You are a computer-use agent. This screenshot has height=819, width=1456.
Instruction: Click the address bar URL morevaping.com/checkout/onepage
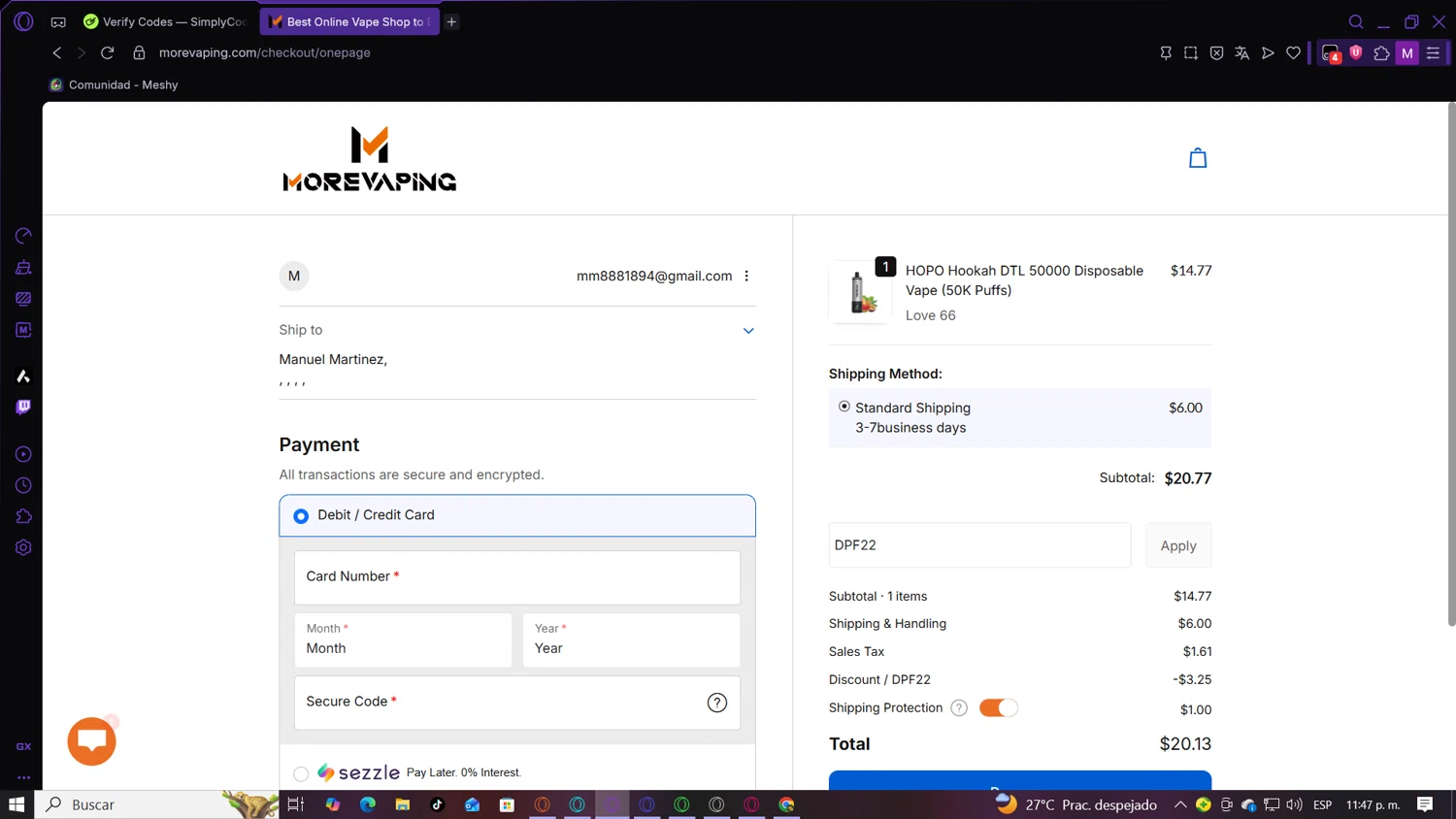(x=265, y=52)
